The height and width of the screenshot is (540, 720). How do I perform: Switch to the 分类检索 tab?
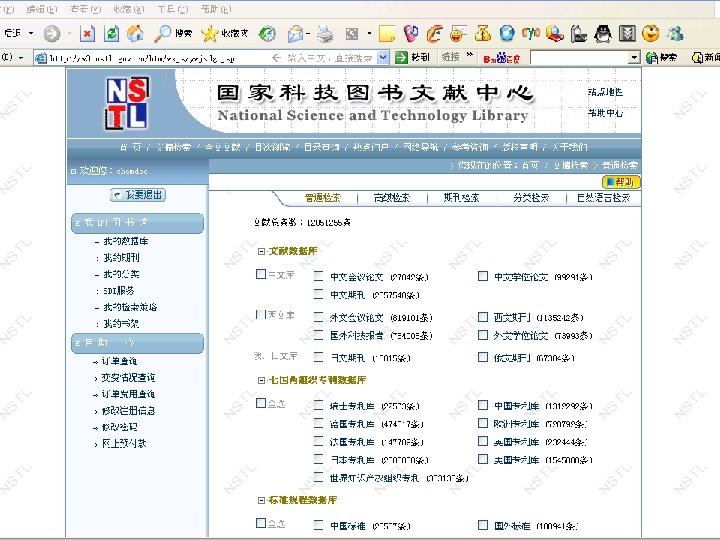(531, 198)
